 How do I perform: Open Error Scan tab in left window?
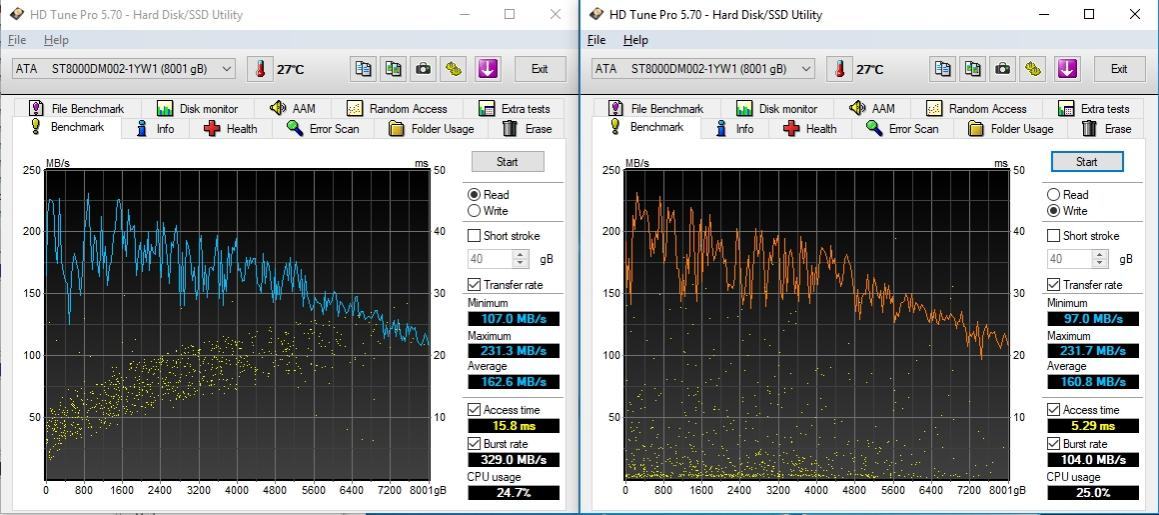(x=324, y=129)
